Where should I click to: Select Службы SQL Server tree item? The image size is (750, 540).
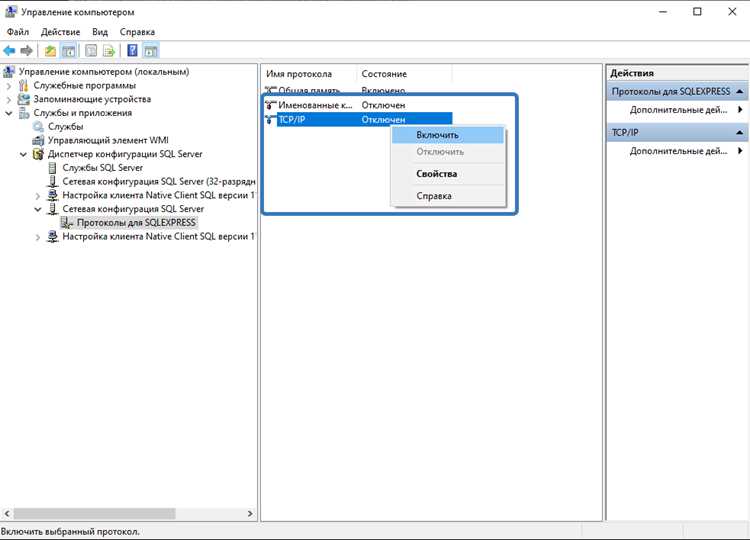[102, 168]
